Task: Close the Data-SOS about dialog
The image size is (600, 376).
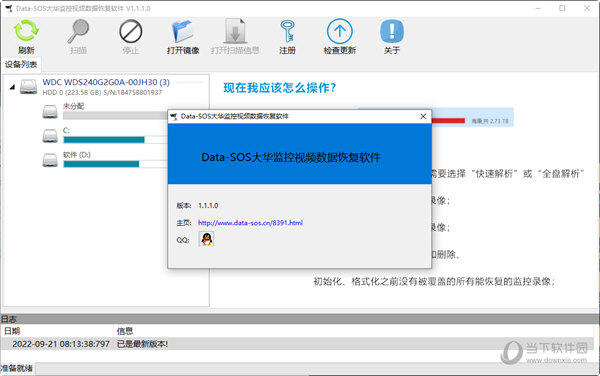Action: [423, 116]
